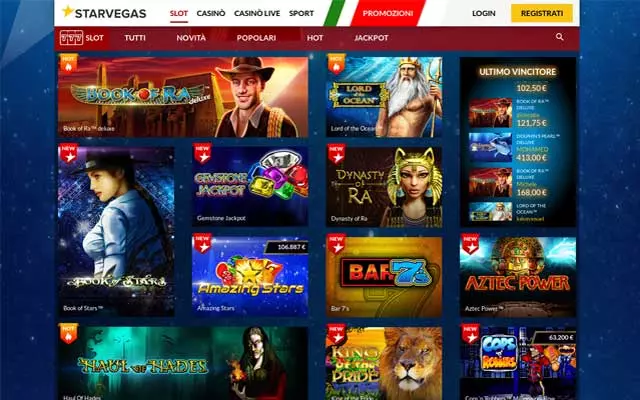This screenshot has height=400, width=640.
Task: Click NEW star badge on Gemstone Jackpot
Action: (202, 153)
